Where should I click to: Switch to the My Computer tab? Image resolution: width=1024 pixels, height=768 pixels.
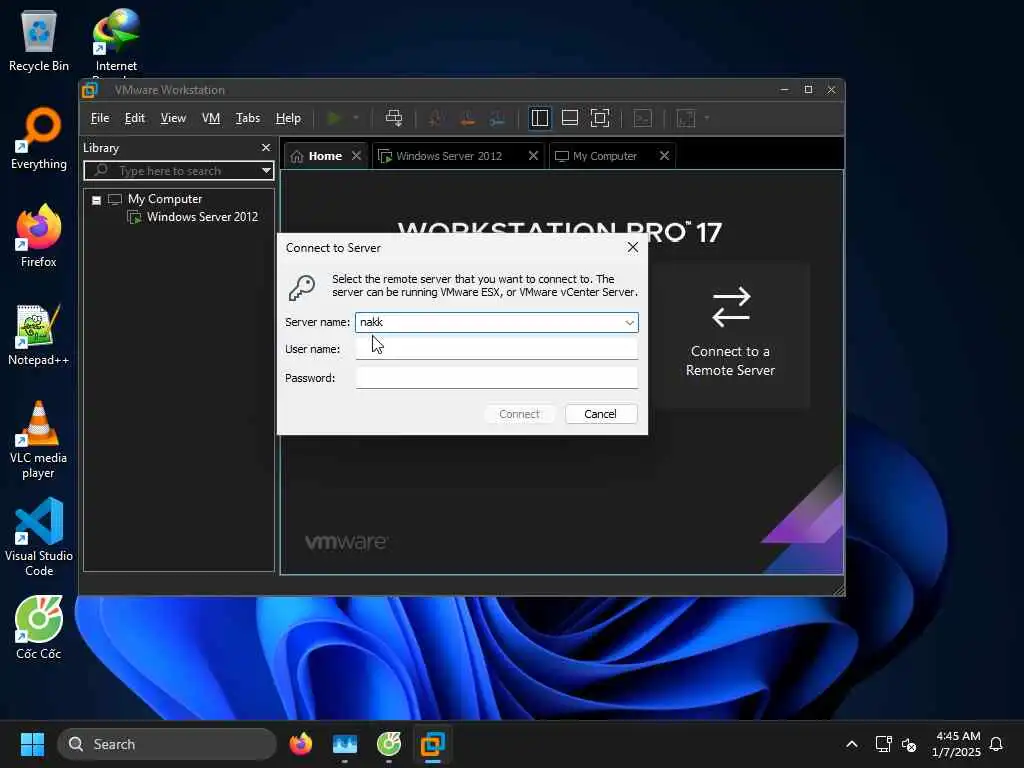click(604, 156)
